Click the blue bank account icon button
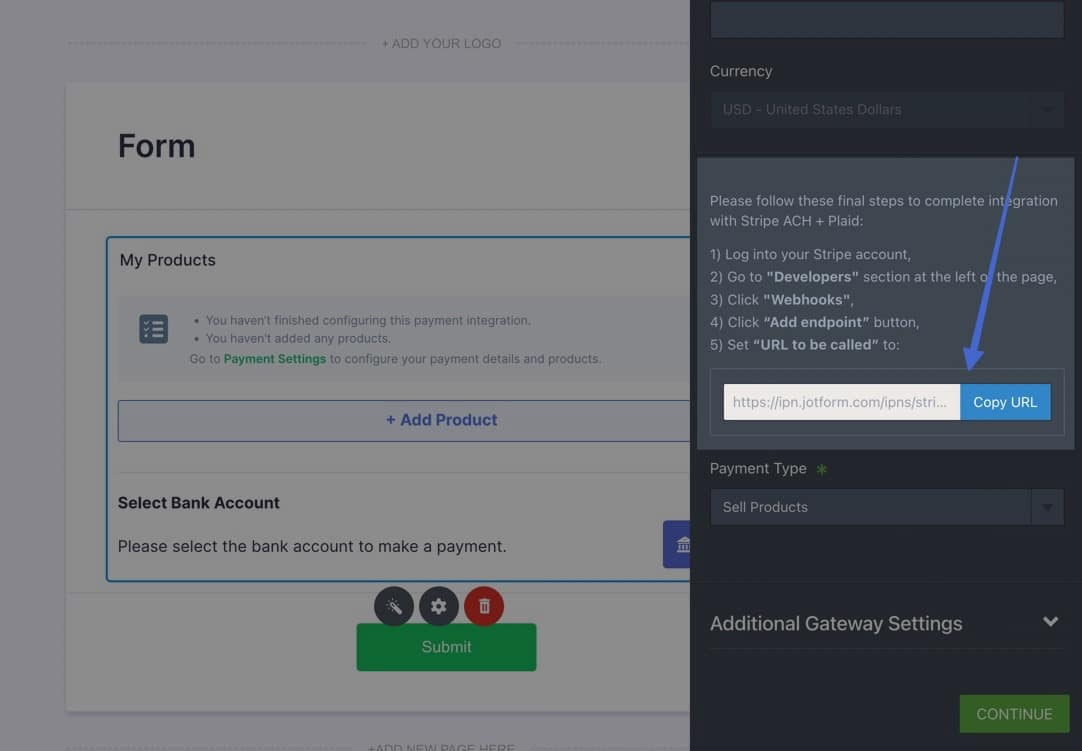1082x751 pixels. click(678, 544)
